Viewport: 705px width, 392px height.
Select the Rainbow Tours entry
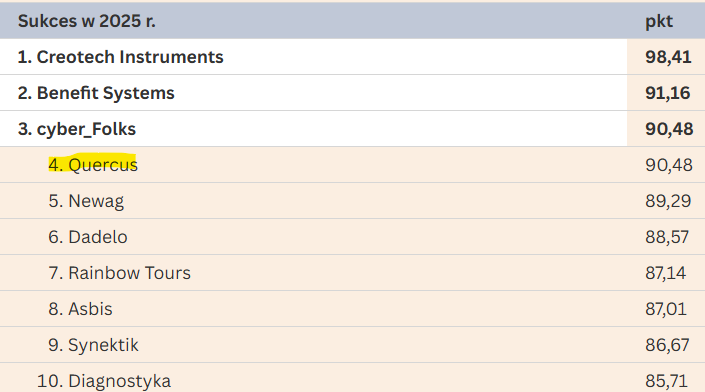point(119,273)
